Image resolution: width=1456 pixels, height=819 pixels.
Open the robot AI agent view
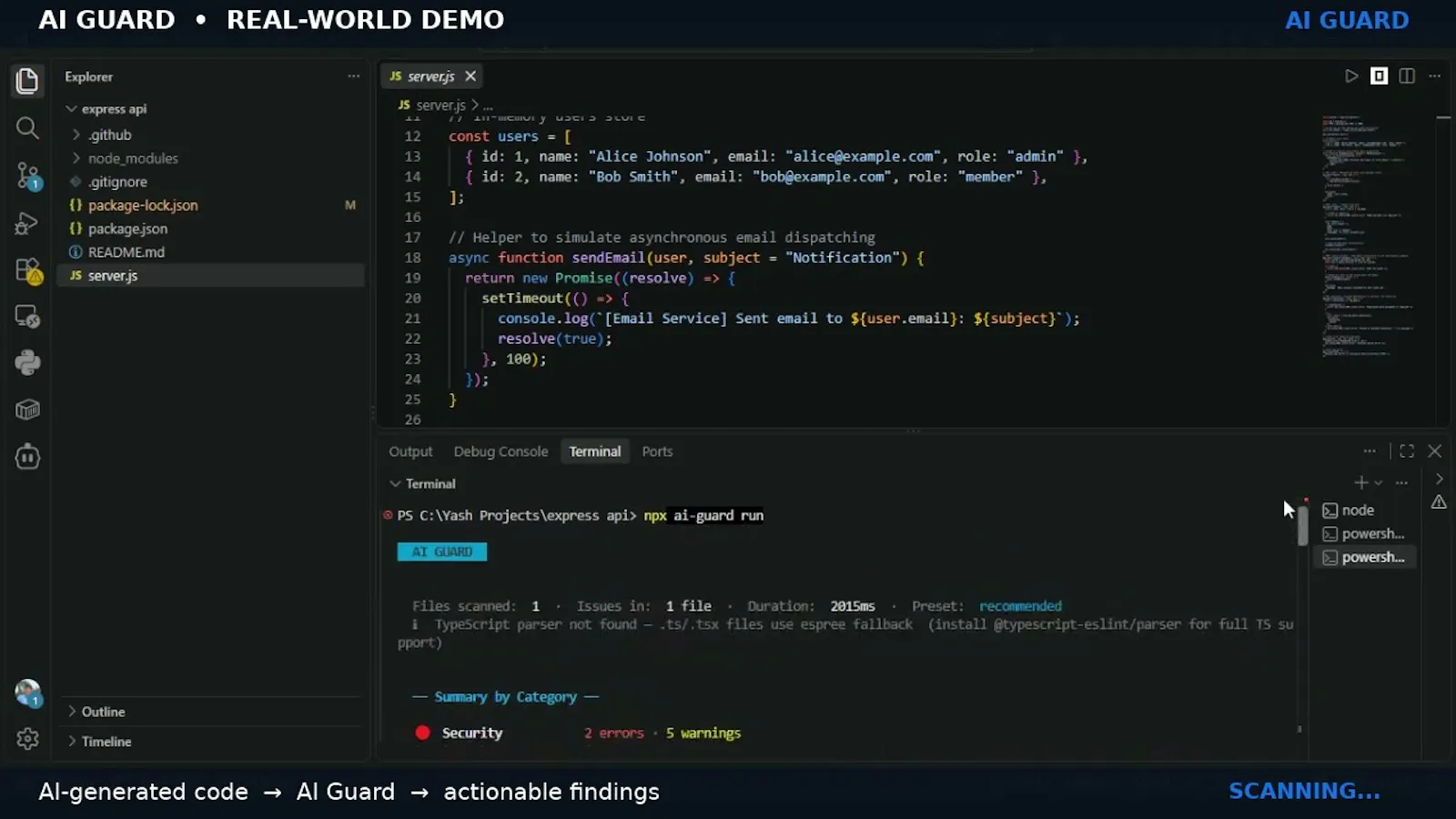(x=27, y=456)
